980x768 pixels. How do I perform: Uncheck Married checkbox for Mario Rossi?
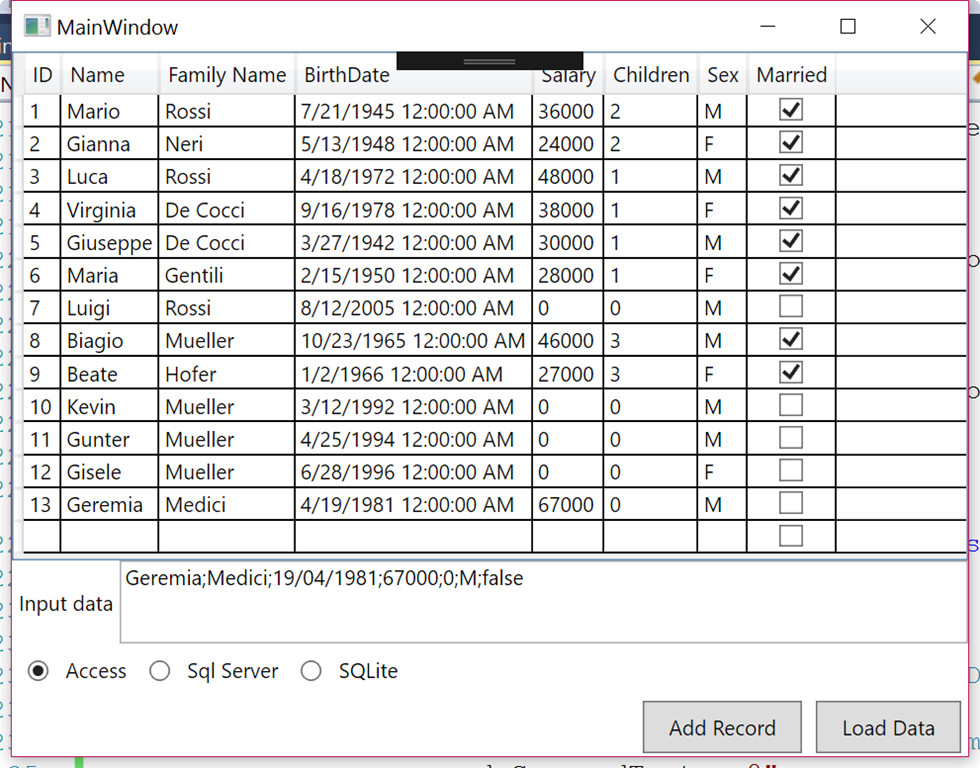click(791, 110)
